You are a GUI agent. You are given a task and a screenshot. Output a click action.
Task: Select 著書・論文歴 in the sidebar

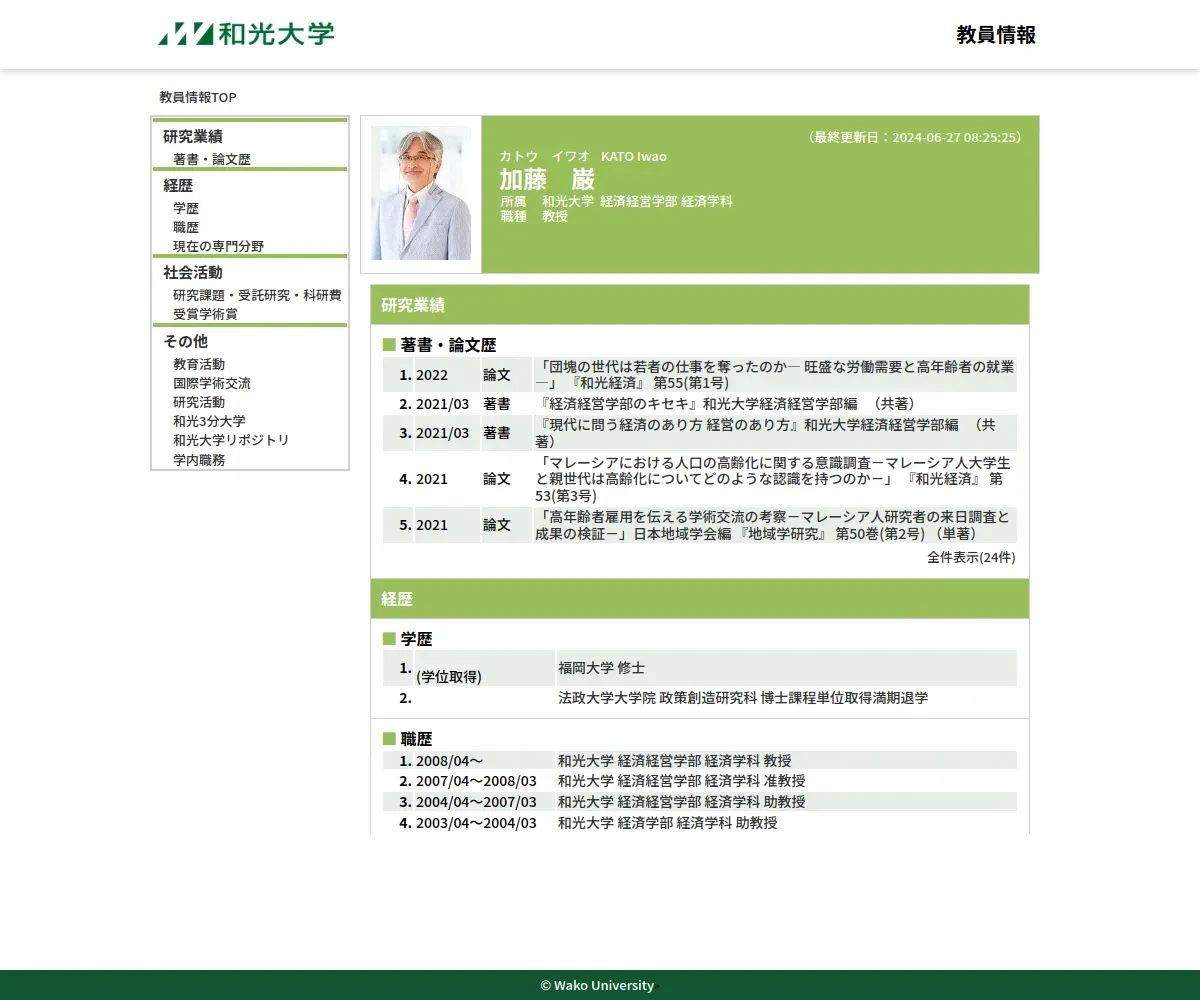tap(212, 159)
